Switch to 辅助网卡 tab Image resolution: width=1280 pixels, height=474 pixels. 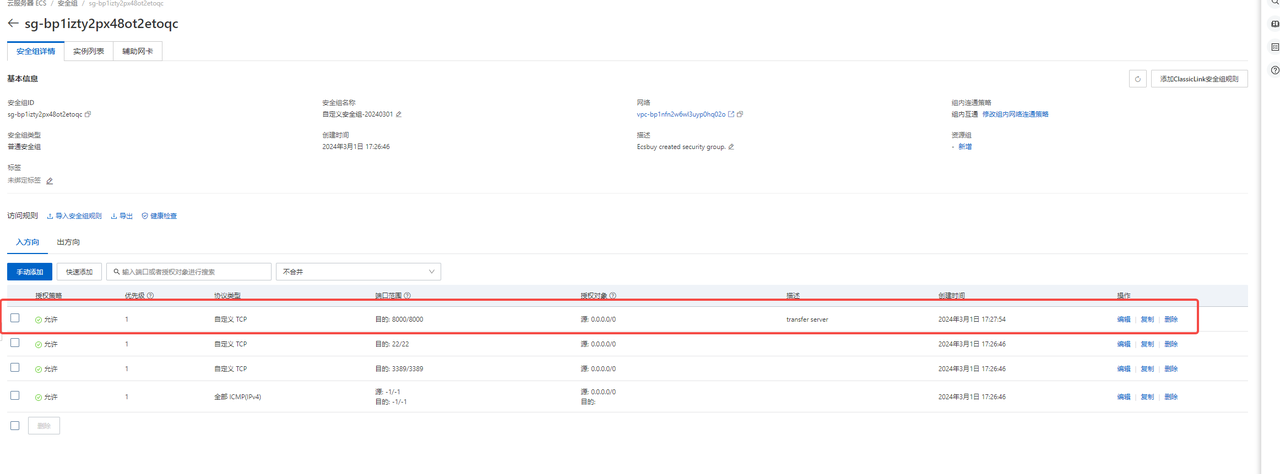click(137, 51)
